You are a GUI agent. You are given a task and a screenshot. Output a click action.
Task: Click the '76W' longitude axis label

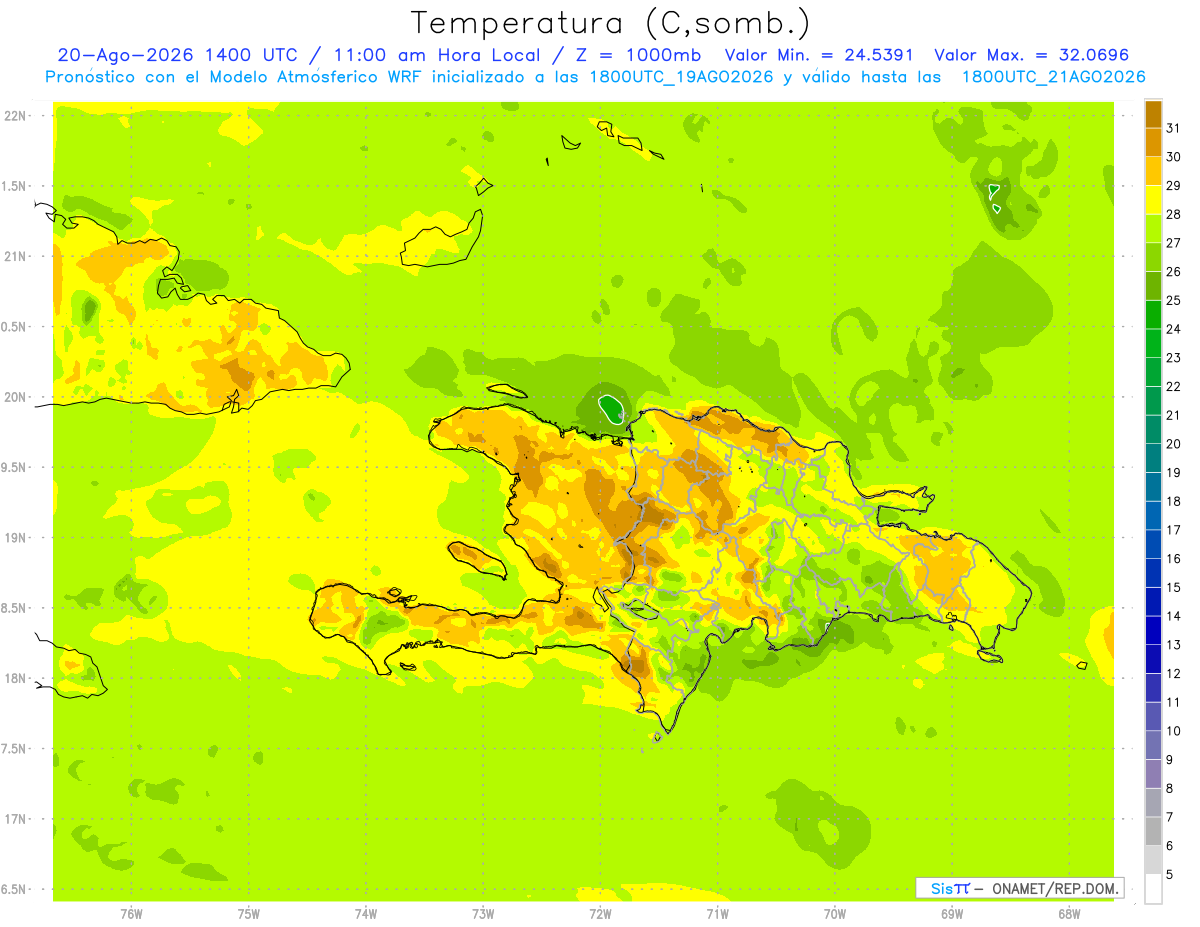131,914
